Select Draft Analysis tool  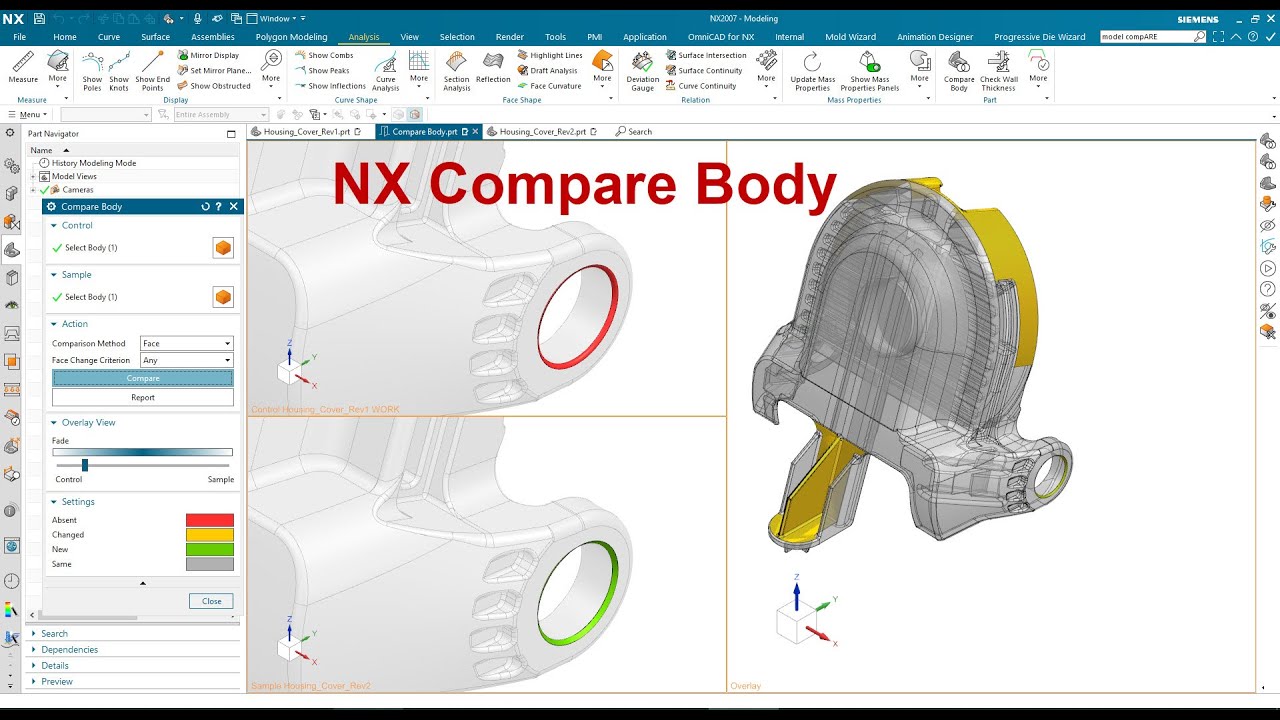tap(547, 71)
